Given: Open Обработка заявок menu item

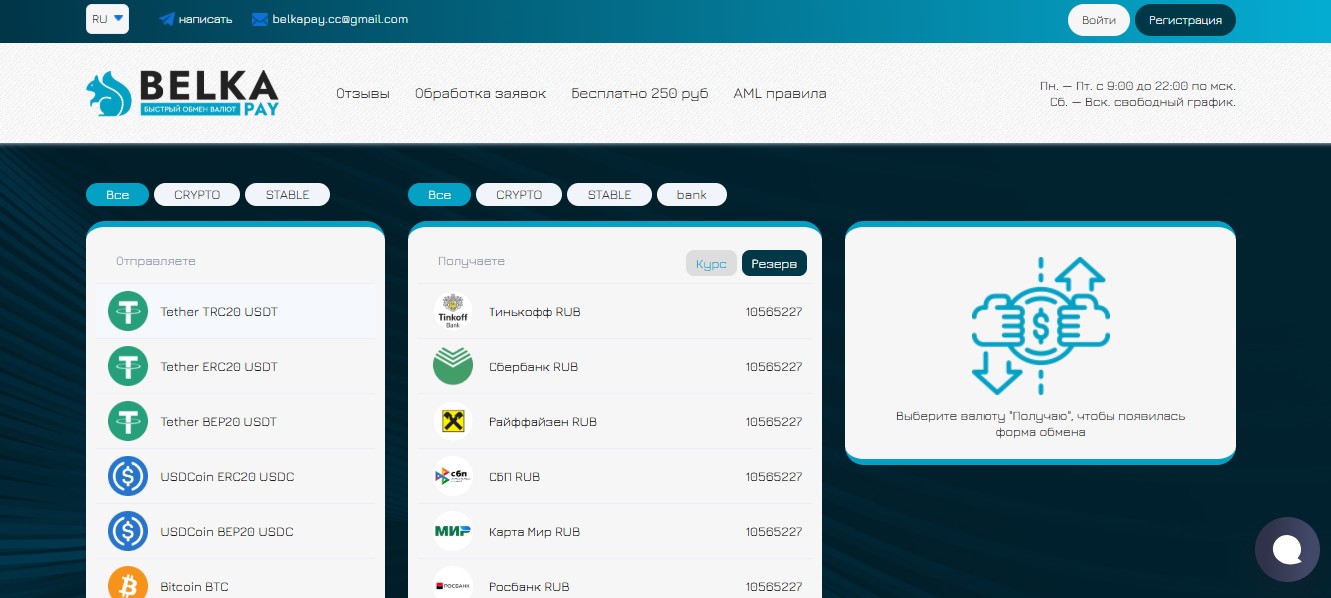Looking at the screenshot, I should (481, 94).
